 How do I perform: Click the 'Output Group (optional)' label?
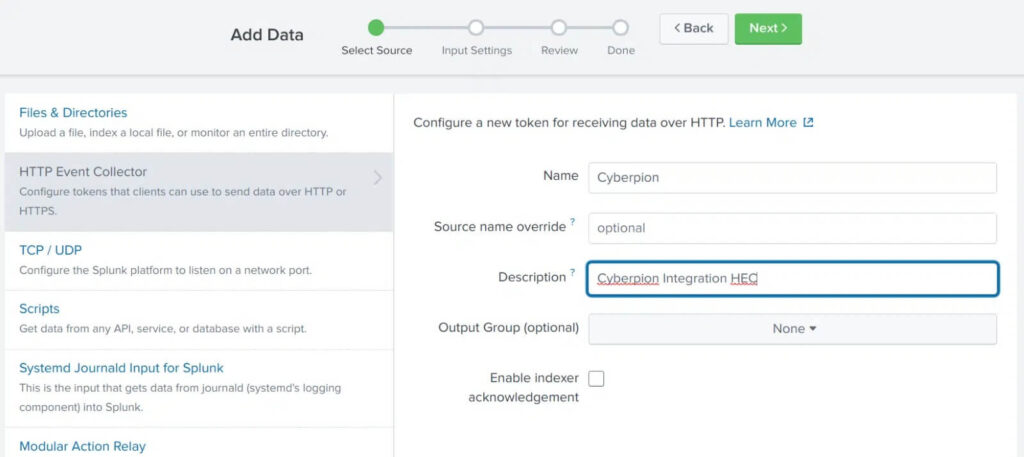point(509,328)
